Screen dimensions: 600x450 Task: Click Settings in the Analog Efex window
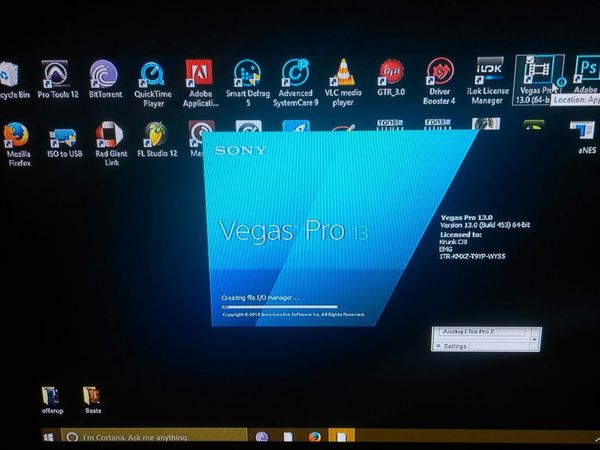point(455,346)
